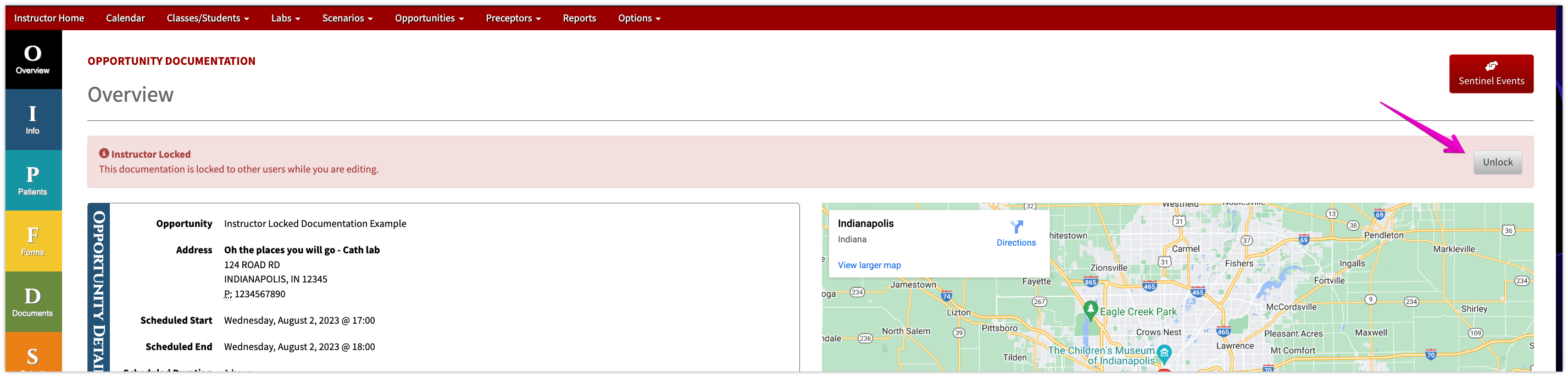Click the Jamestown label on the map
Image resolution: width=1568 pixels, height=377 pixels.
point(913,285)
